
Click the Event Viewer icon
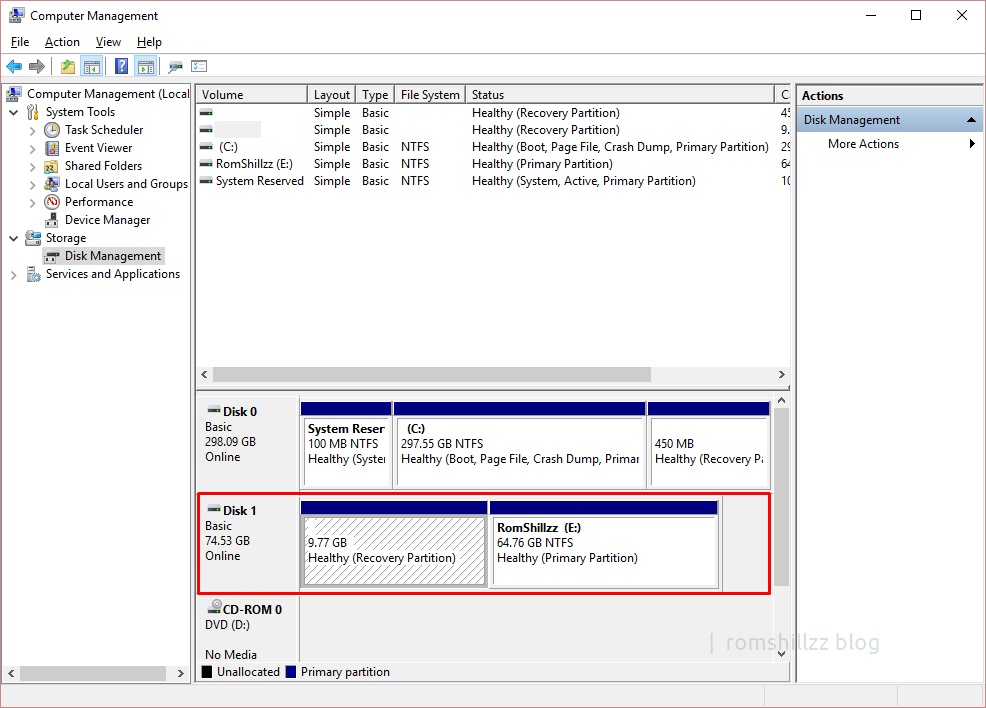pos(52,148)
